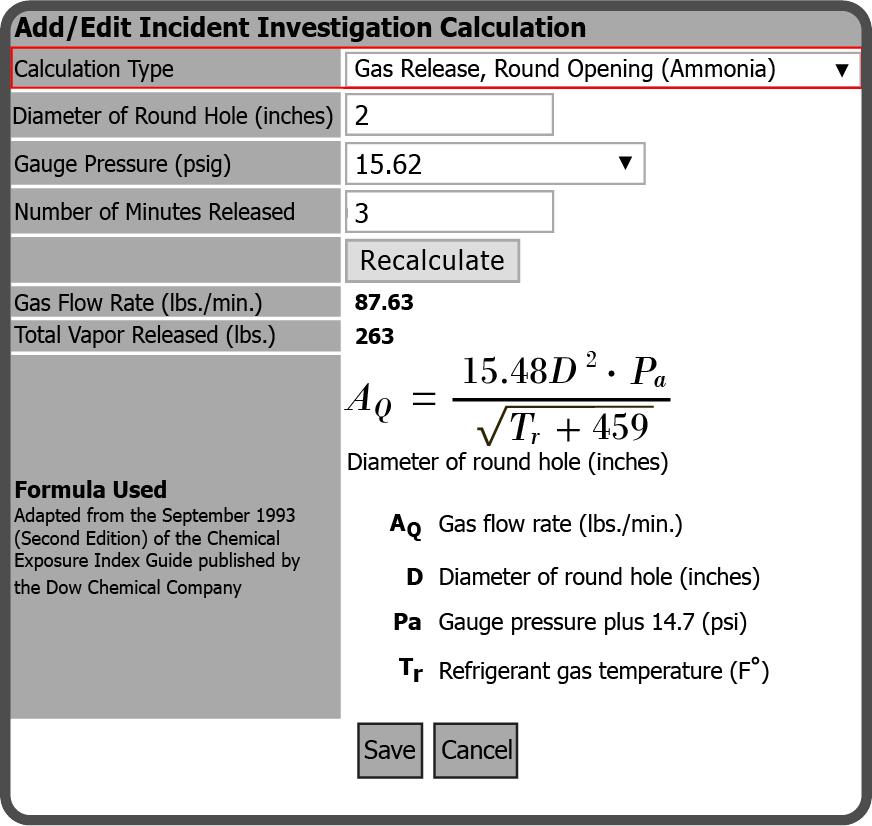This screenshot has width=872, height=826.
Task: Click the Gauge Pressure (psig) label
Action: [122, 164]
